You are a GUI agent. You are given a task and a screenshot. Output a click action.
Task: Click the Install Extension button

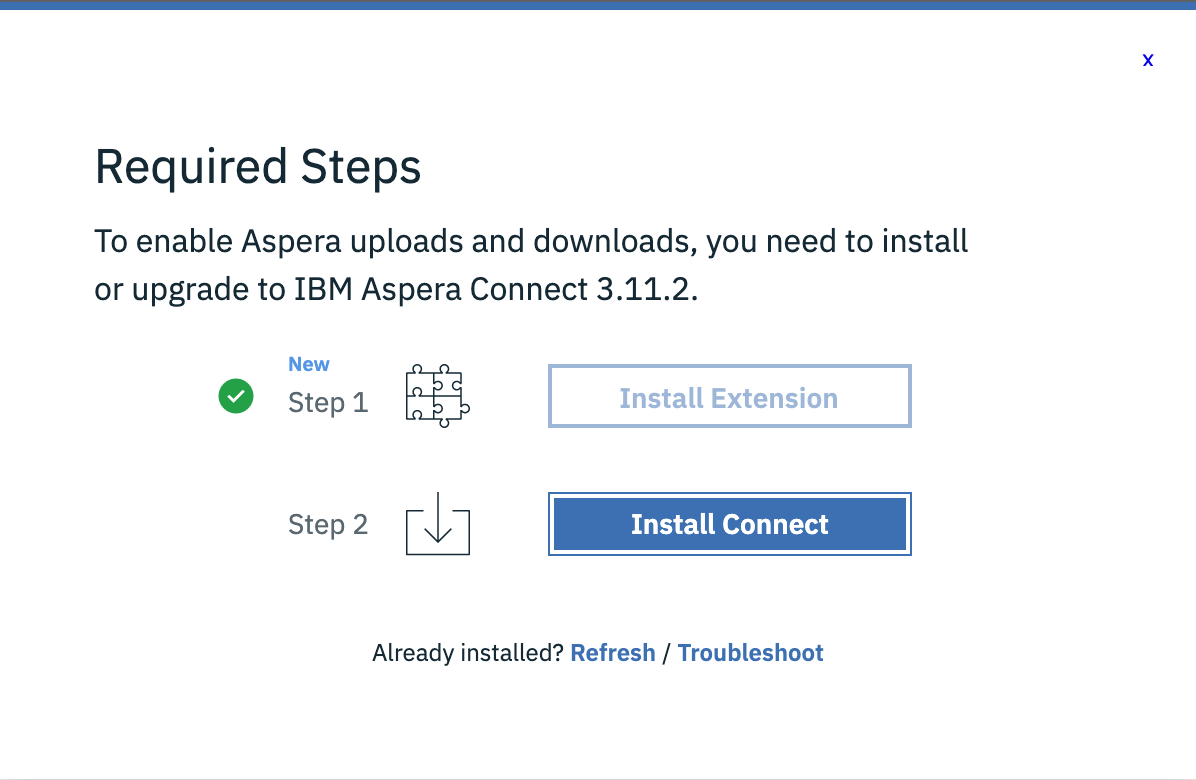[729, 396]
